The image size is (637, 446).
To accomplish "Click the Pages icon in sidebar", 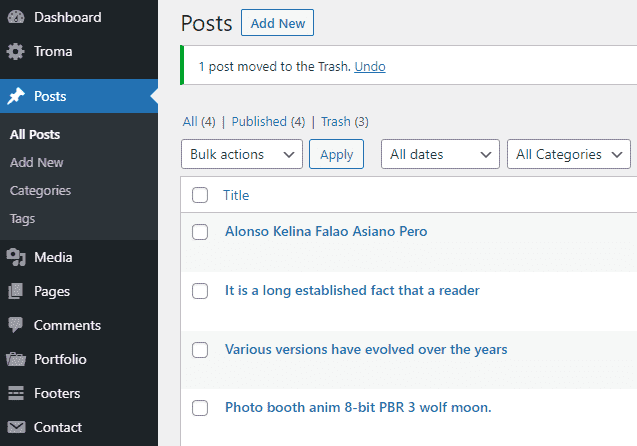I will (x=16, y=292).
